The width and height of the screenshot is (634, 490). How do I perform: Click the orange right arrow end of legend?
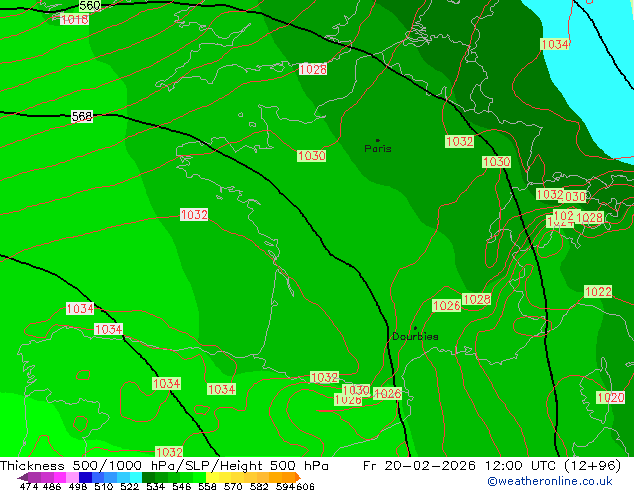[x=297, y=477]
